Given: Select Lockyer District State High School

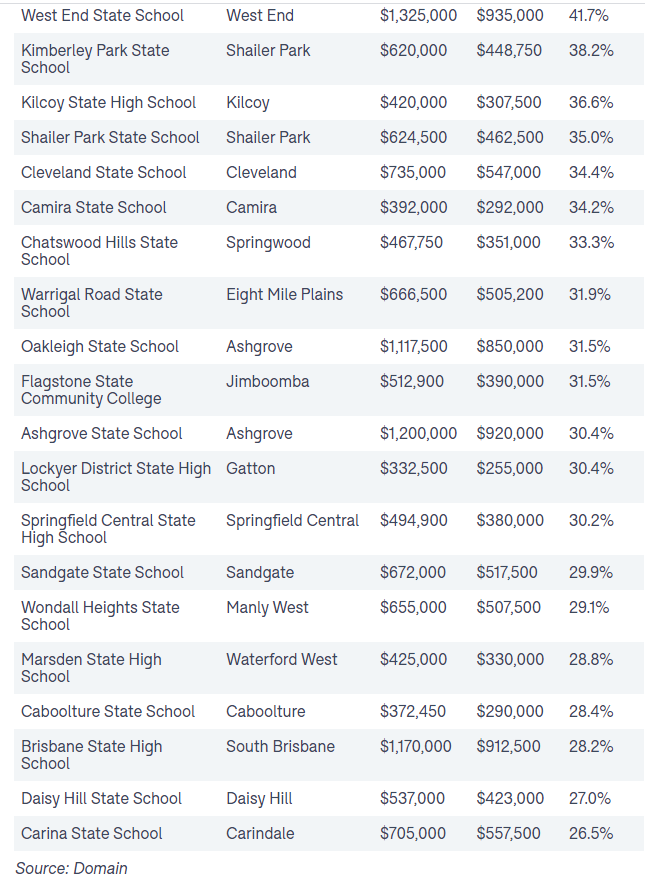Looking at the screenshot, I should 116,477.
